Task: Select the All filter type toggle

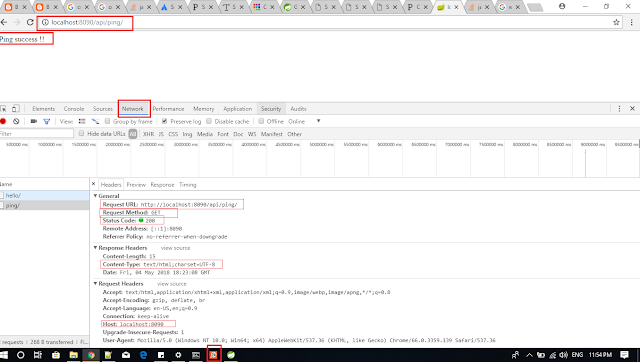Action: pos(133,134)
